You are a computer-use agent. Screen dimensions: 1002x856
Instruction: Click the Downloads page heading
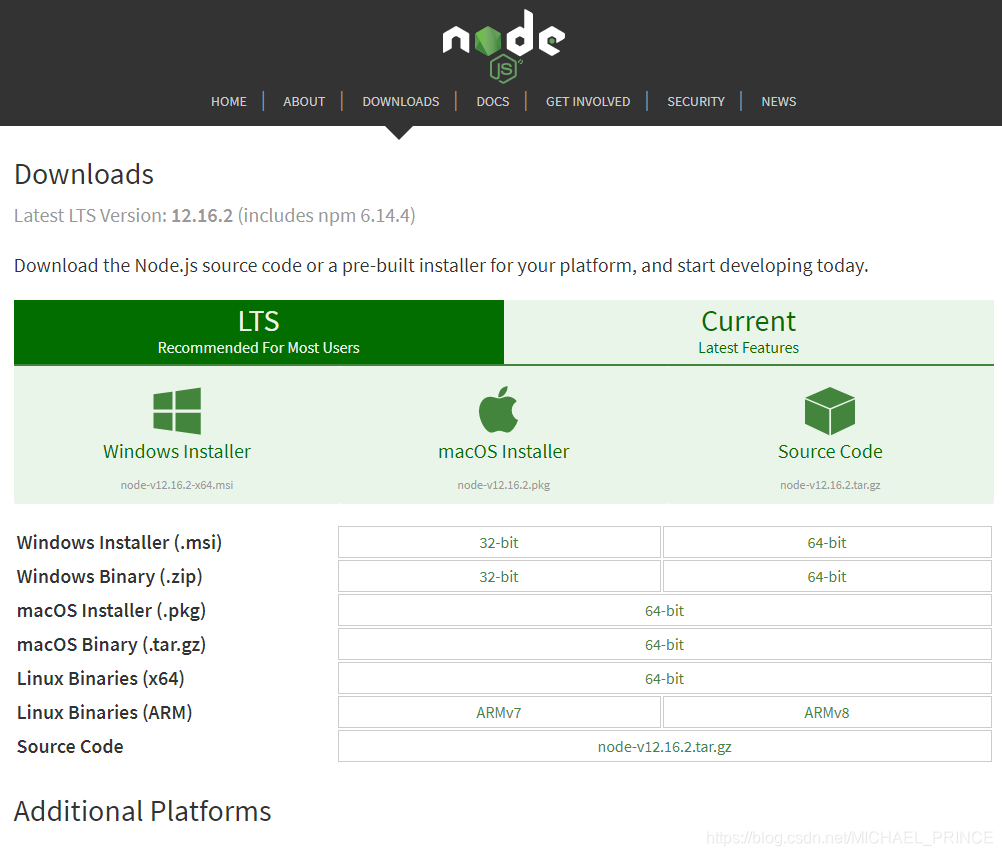point(84,174)
